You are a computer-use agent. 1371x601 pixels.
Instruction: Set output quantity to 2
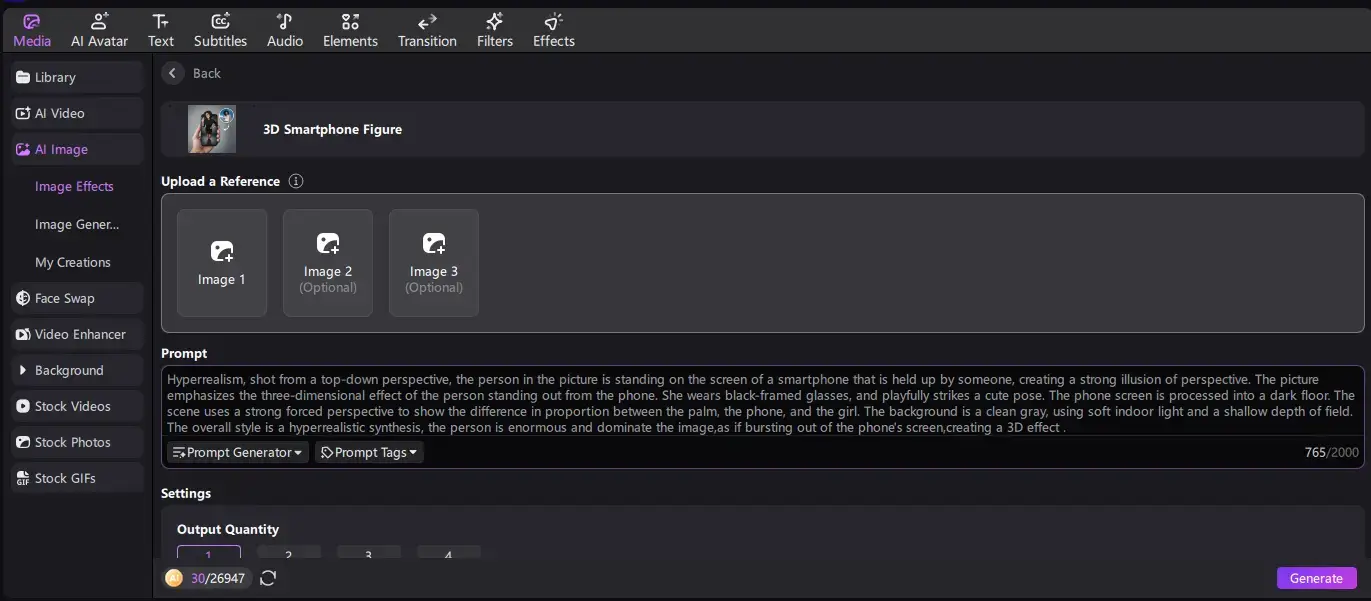(x=288, y=554)
